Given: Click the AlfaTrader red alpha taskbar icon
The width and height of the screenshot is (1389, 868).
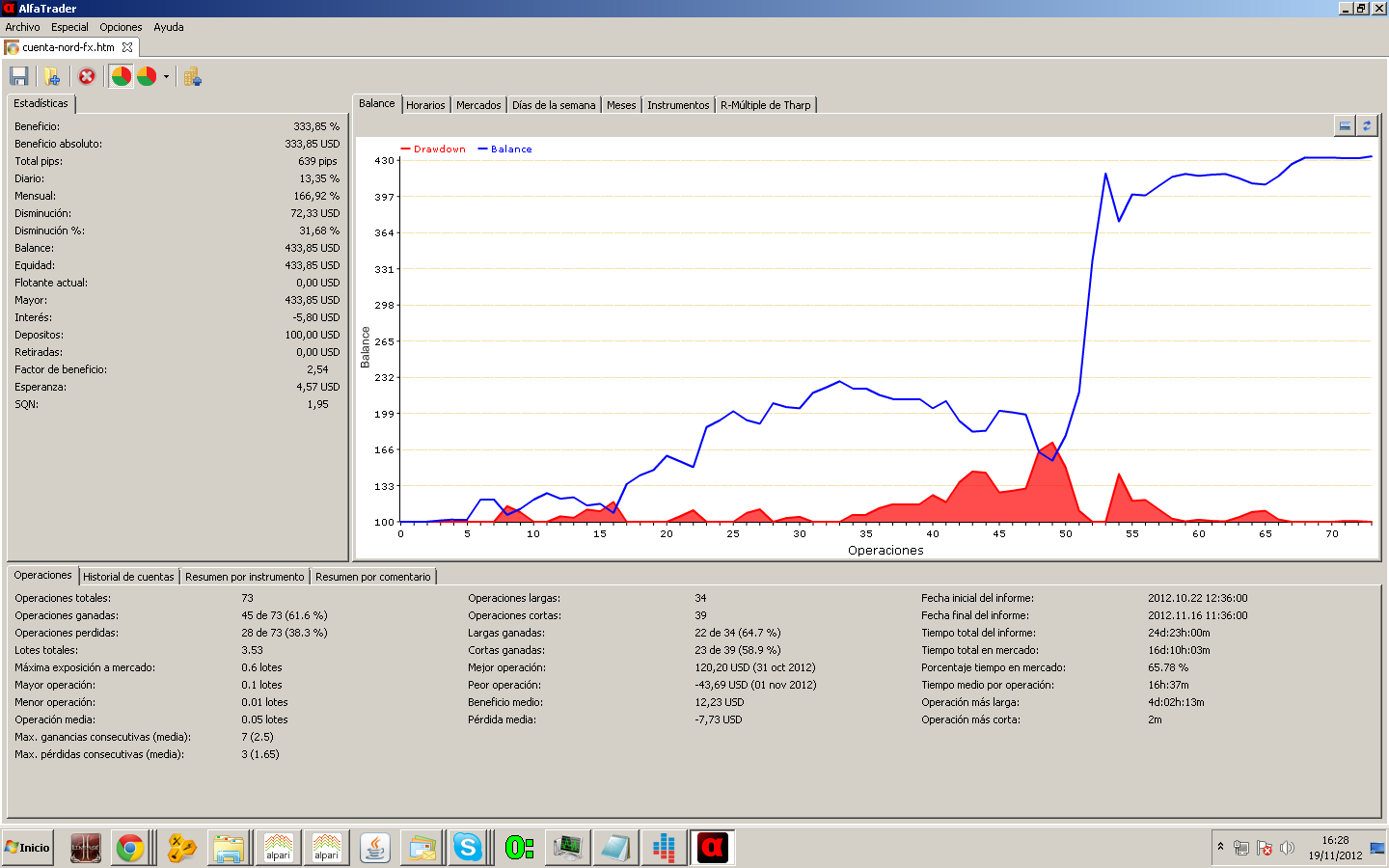Looking at the screenshot, I should pyautogui.click(x=713, y=848).
